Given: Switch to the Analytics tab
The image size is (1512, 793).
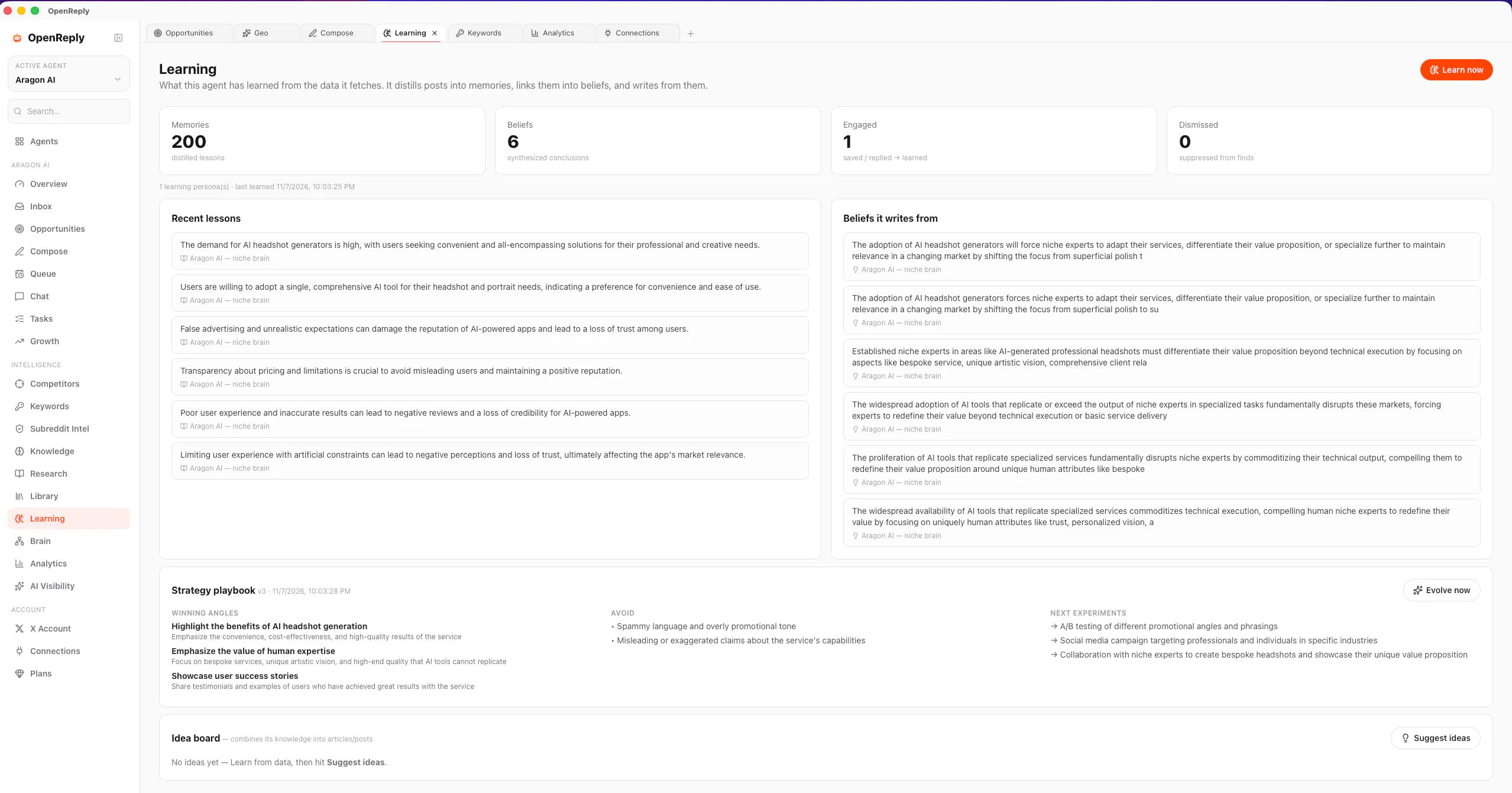Looking at the screenshot, I should tap(558, 33).
